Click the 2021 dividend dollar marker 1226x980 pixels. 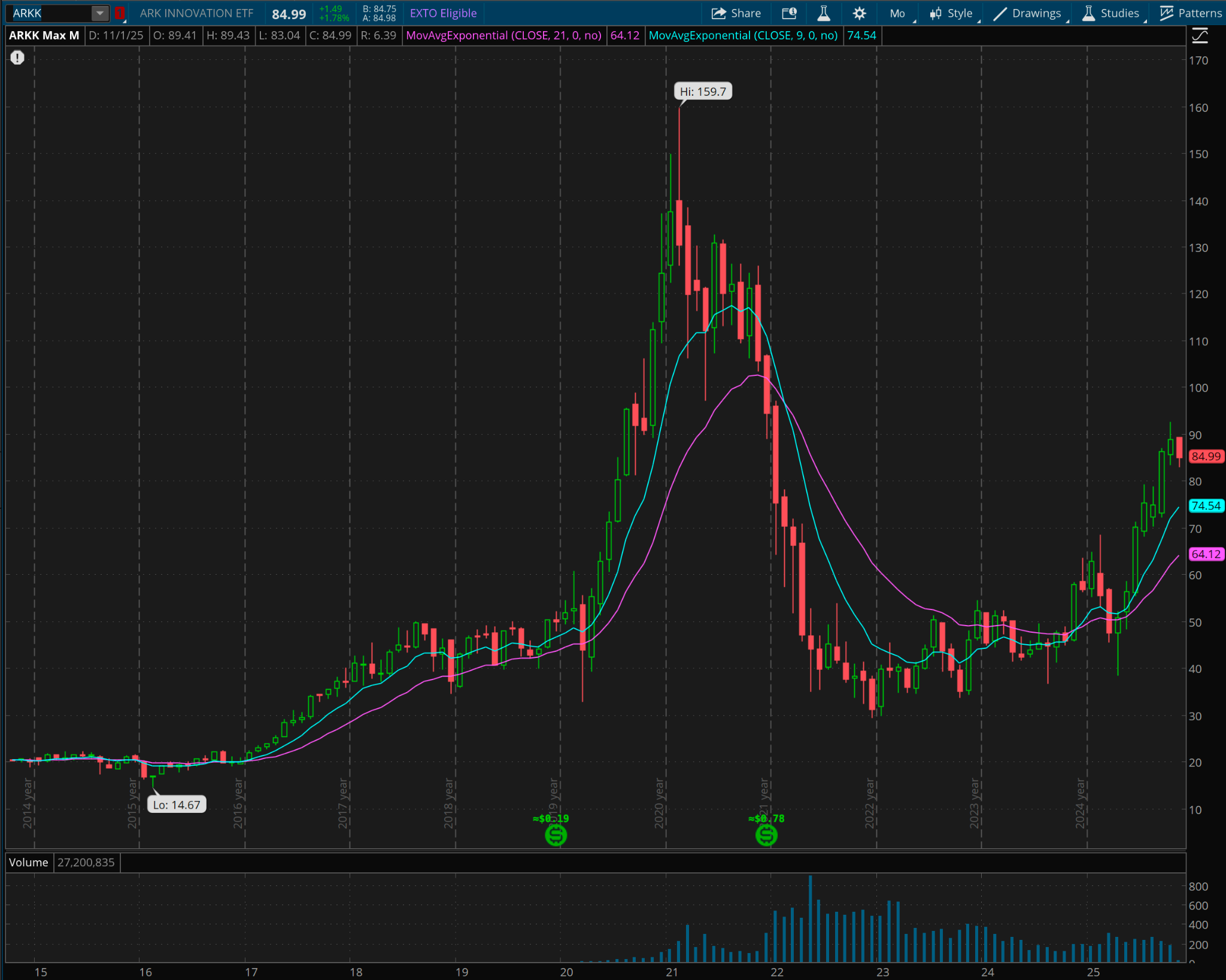[766, 835]
